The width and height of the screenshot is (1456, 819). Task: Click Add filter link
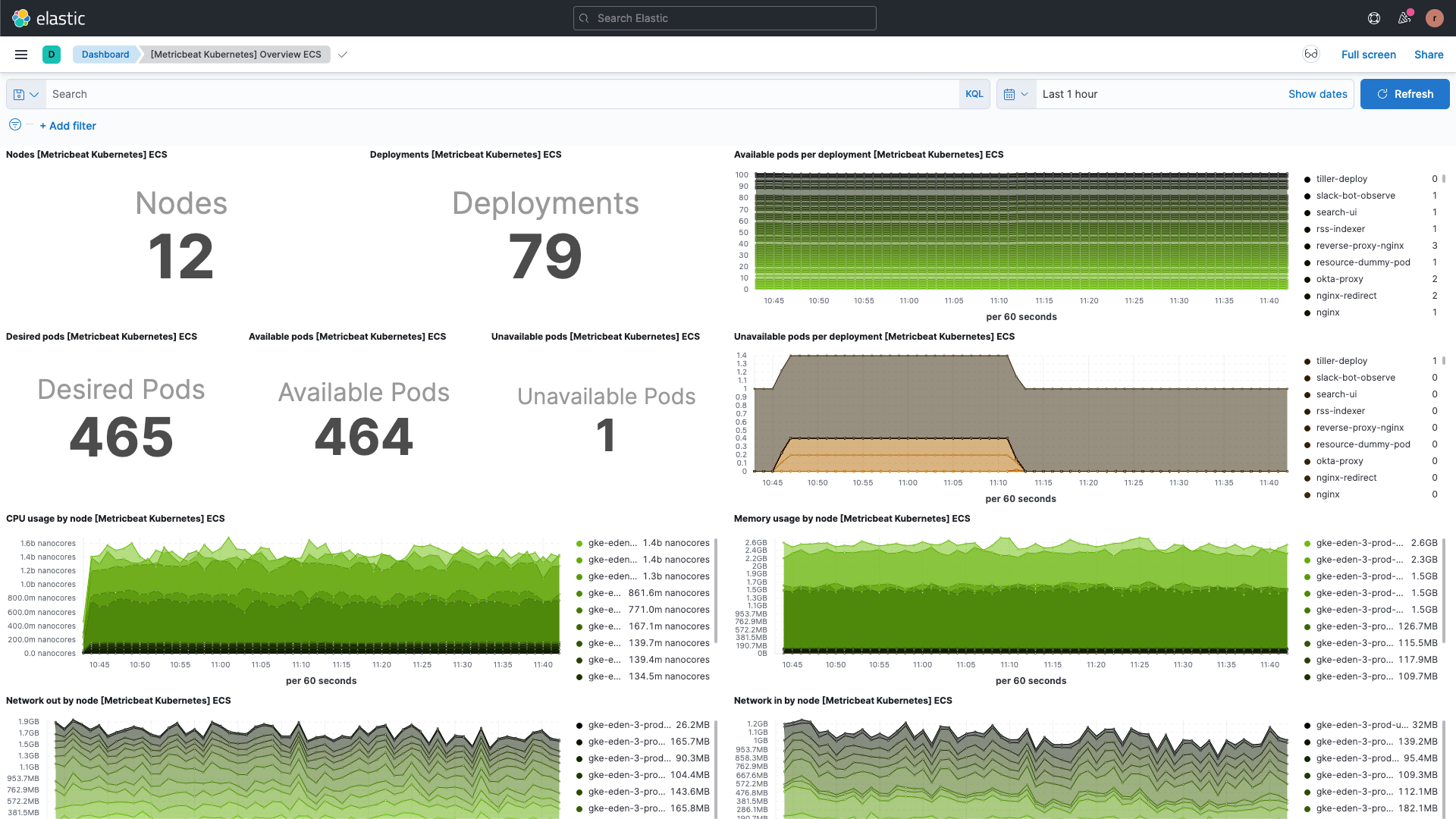[x=67, y=126]
